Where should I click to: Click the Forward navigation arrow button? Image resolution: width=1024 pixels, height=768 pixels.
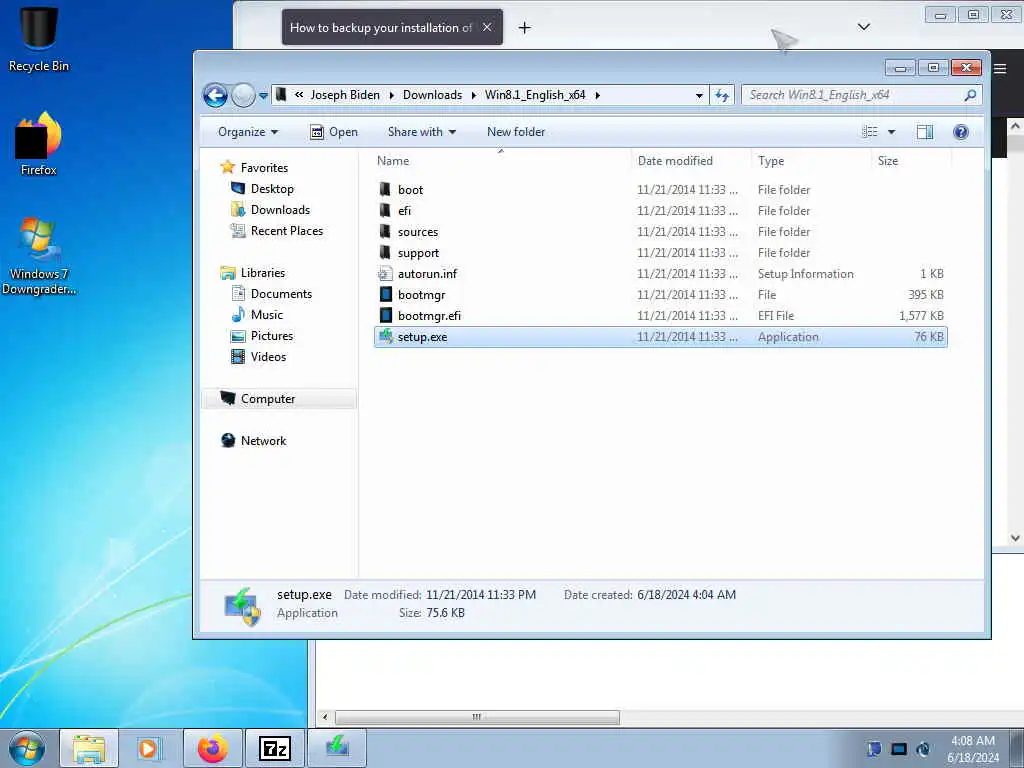coord(244,95)
